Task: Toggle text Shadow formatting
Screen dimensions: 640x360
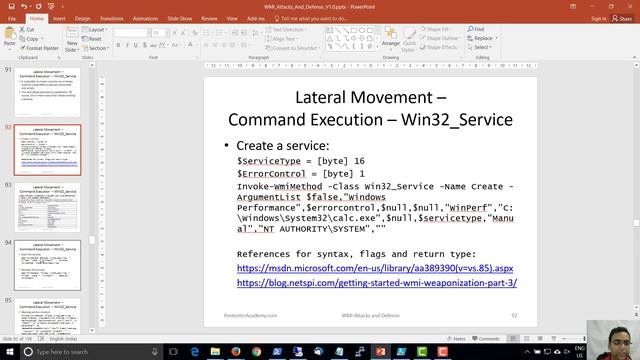Action: click(144, 45)
